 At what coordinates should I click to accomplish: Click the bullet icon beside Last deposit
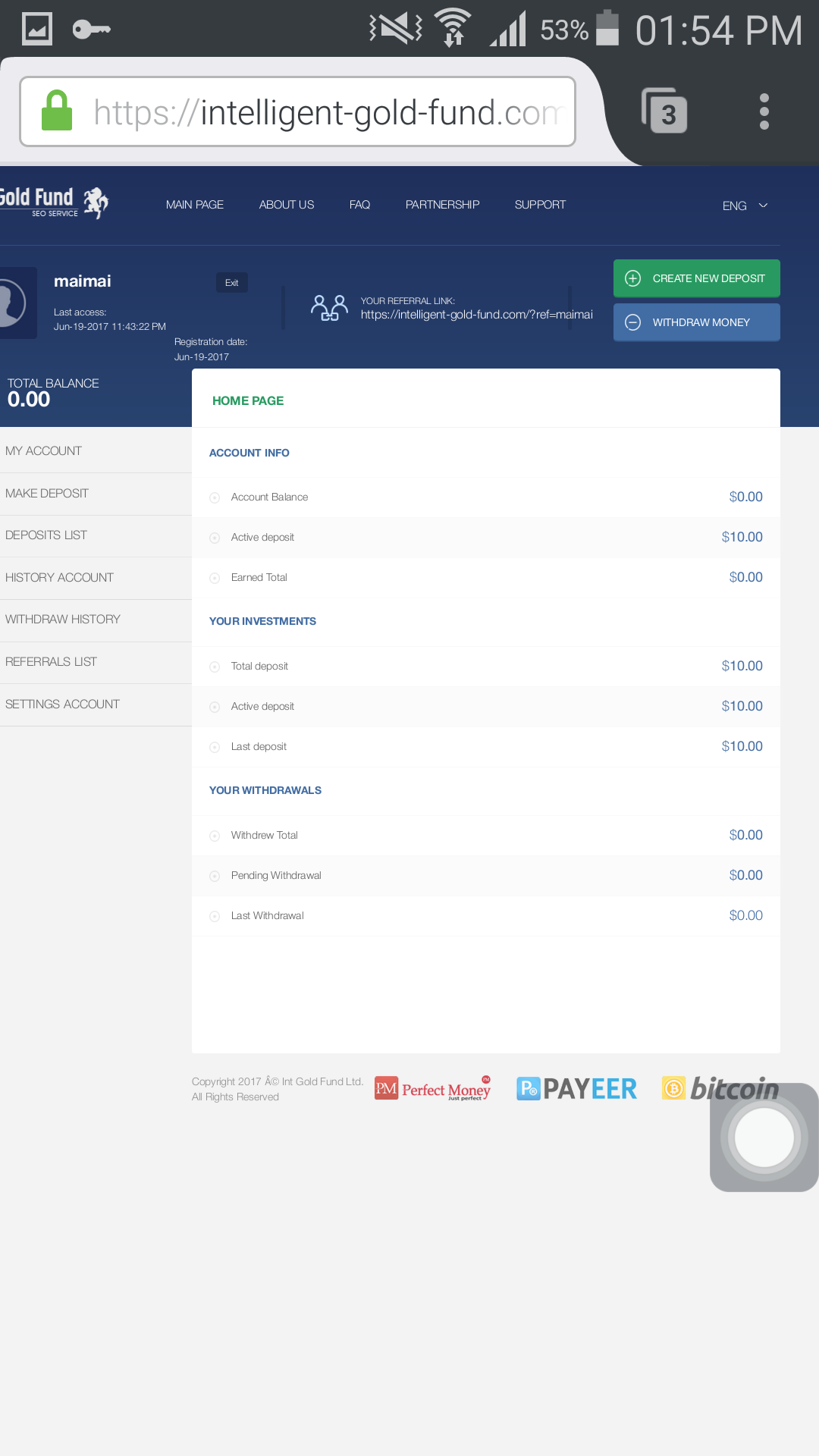215,747
